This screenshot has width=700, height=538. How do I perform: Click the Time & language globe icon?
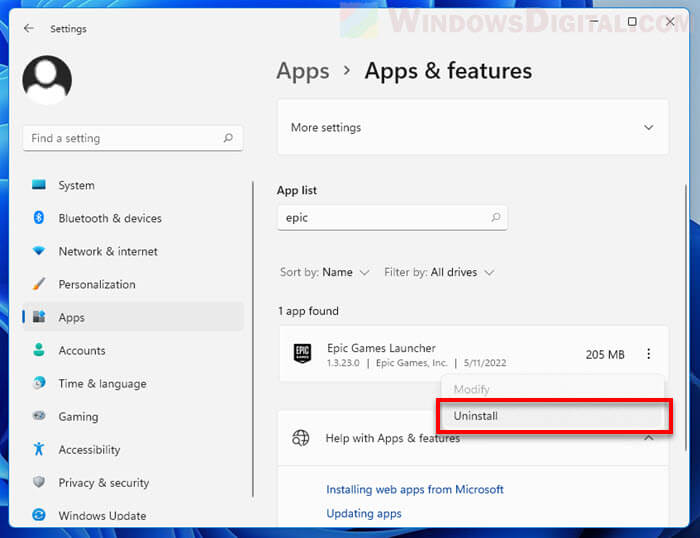(39, 383)
